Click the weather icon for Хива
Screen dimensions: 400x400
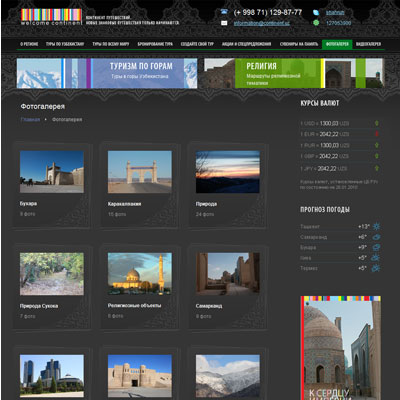coord(376,258)
